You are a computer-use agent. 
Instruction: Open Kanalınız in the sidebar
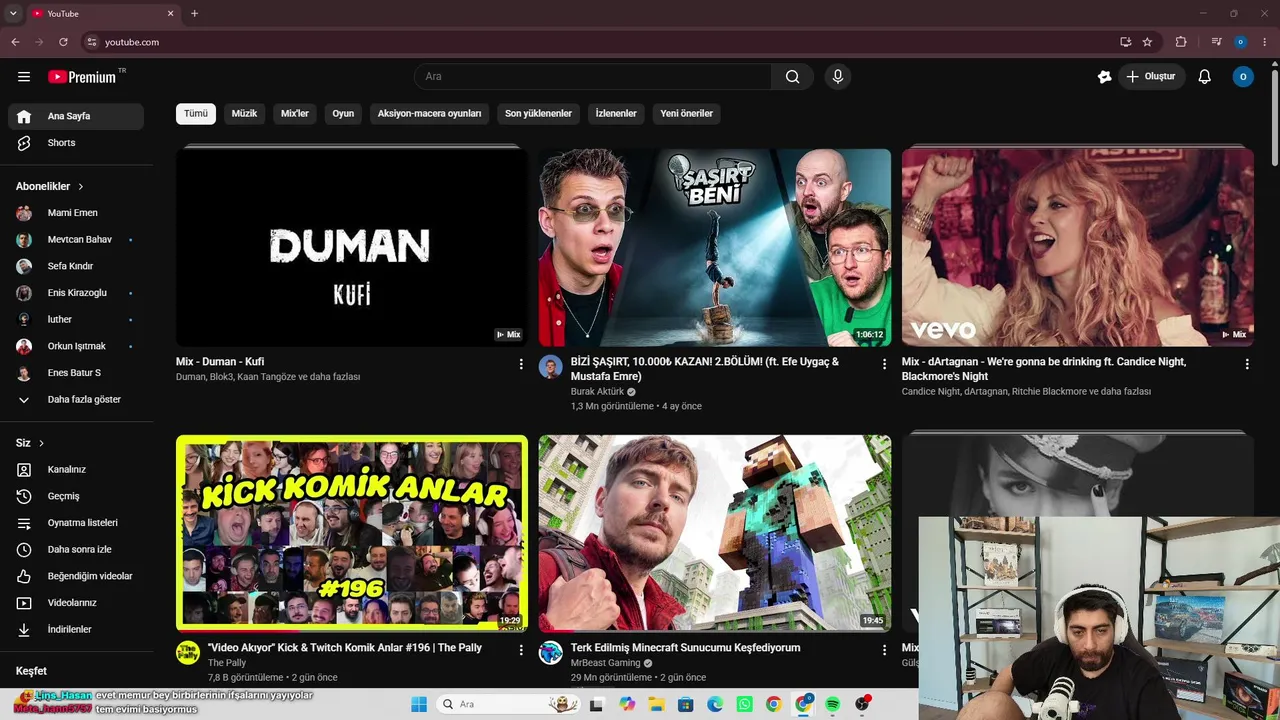pyautogui.click(x=76, y=470)
